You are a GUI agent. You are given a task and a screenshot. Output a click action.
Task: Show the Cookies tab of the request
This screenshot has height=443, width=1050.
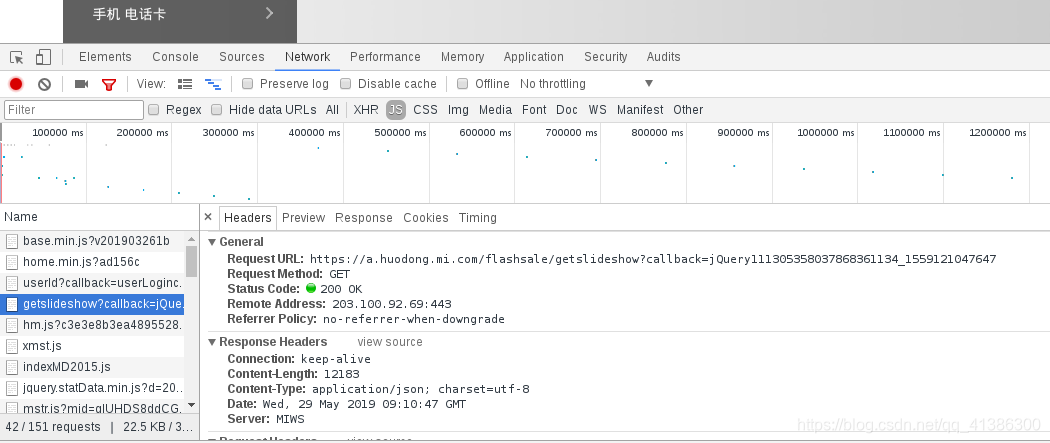click(x=426, y=217)
